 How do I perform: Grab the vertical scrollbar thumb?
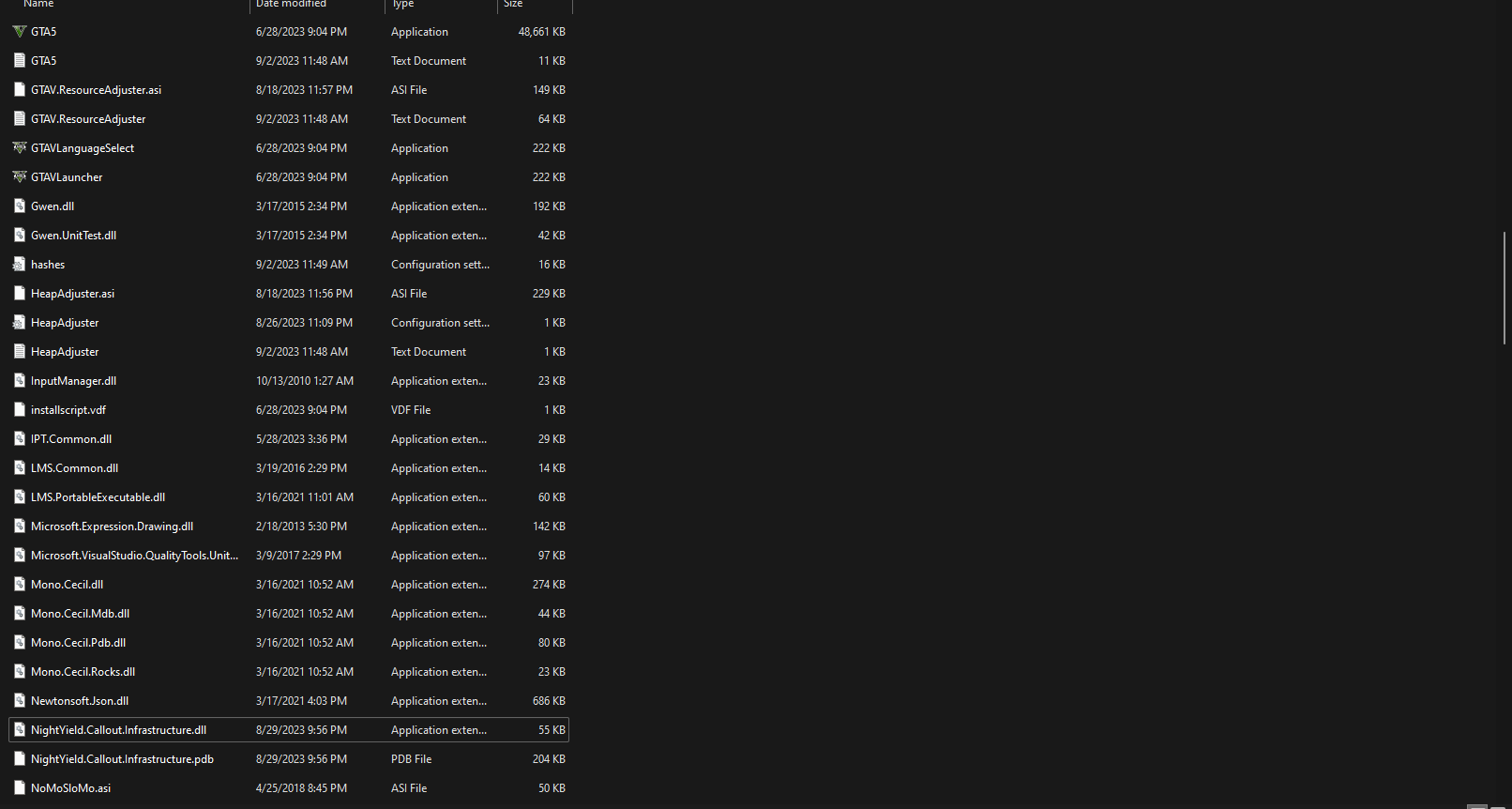point(1504,288)
